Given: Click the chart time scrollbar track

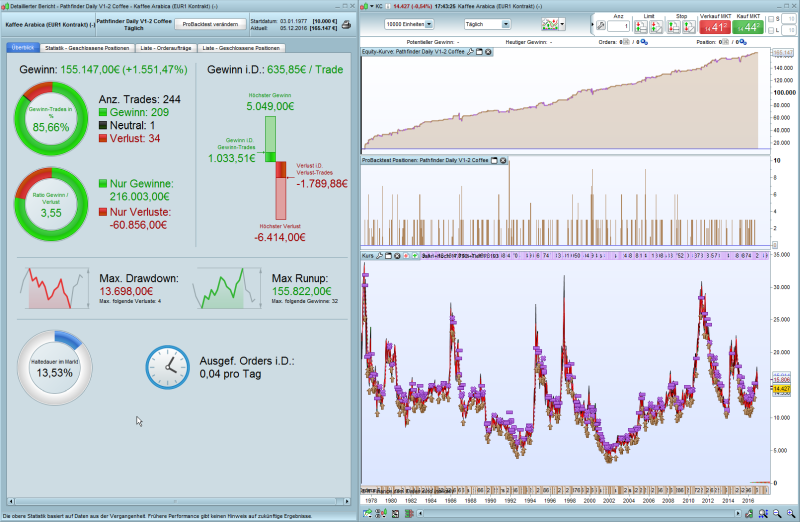Looking at the screenshot, I should click(x=579, y=513).
